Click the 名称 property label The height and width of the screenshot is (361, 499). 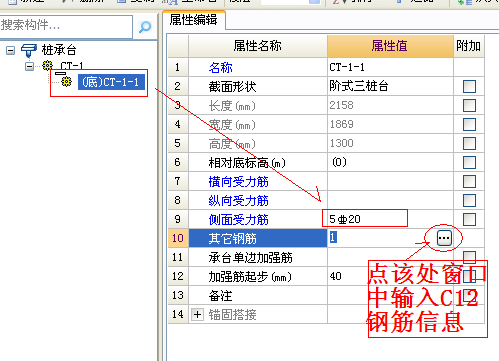(x=221, y=68)
